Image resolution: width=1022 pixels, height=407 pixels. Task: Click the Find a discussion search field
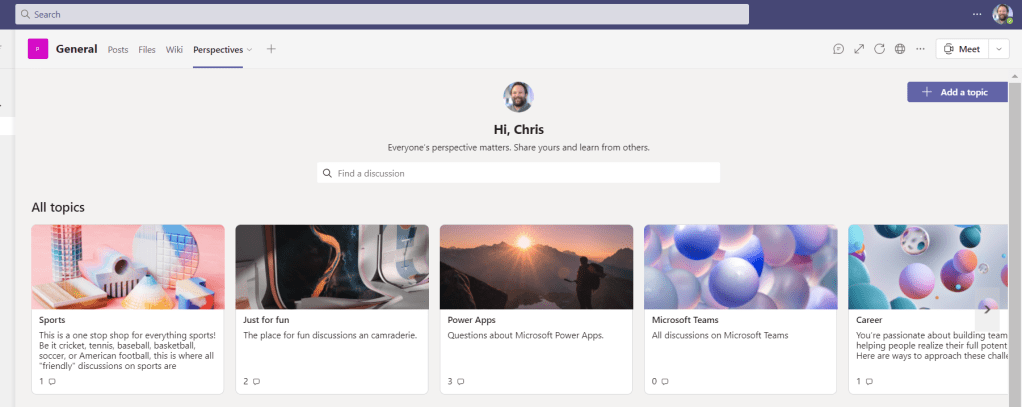518,173
